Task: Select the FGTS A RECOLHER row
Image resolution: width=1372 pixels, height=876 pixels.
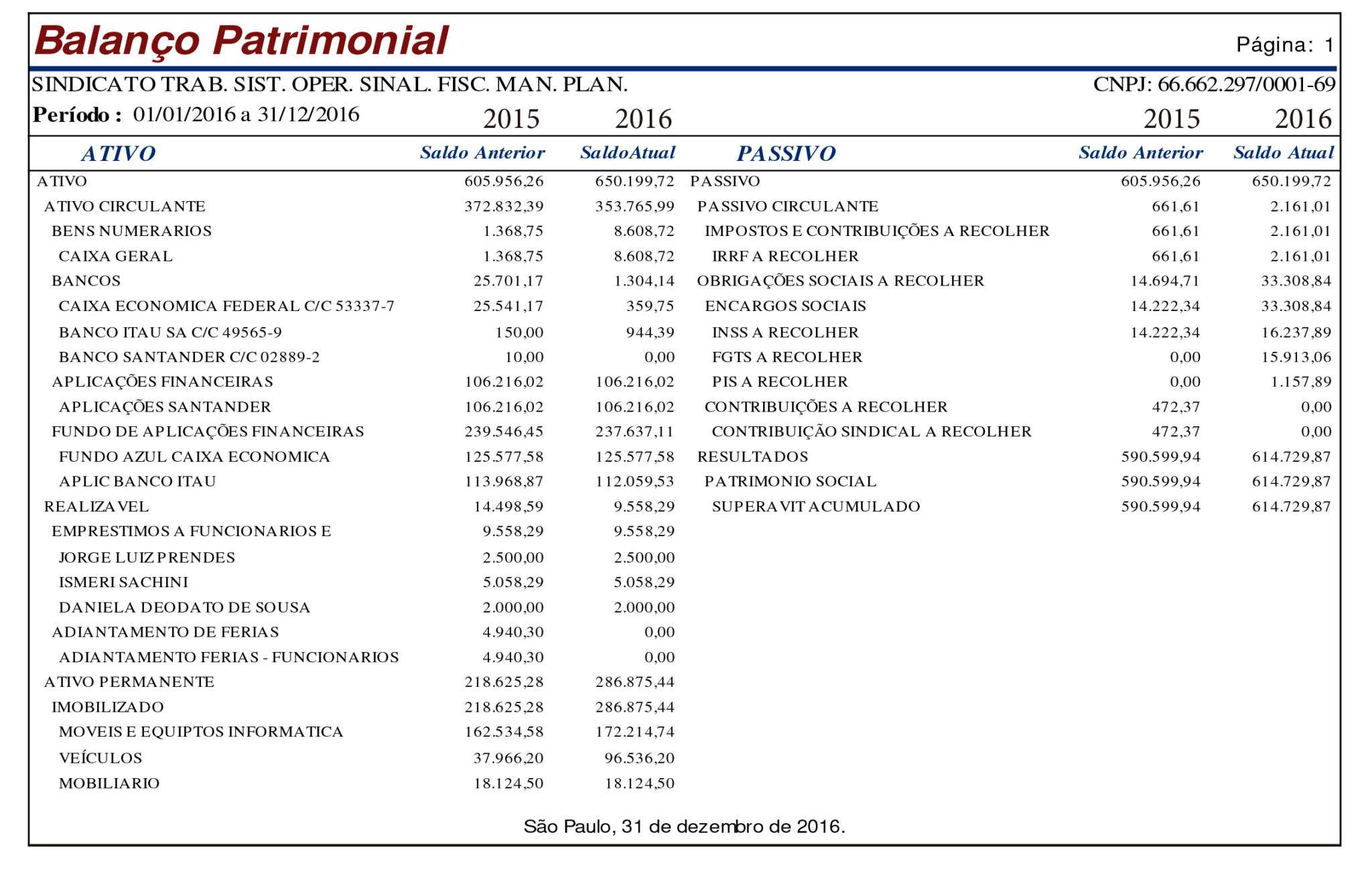Action: (786, 357)
